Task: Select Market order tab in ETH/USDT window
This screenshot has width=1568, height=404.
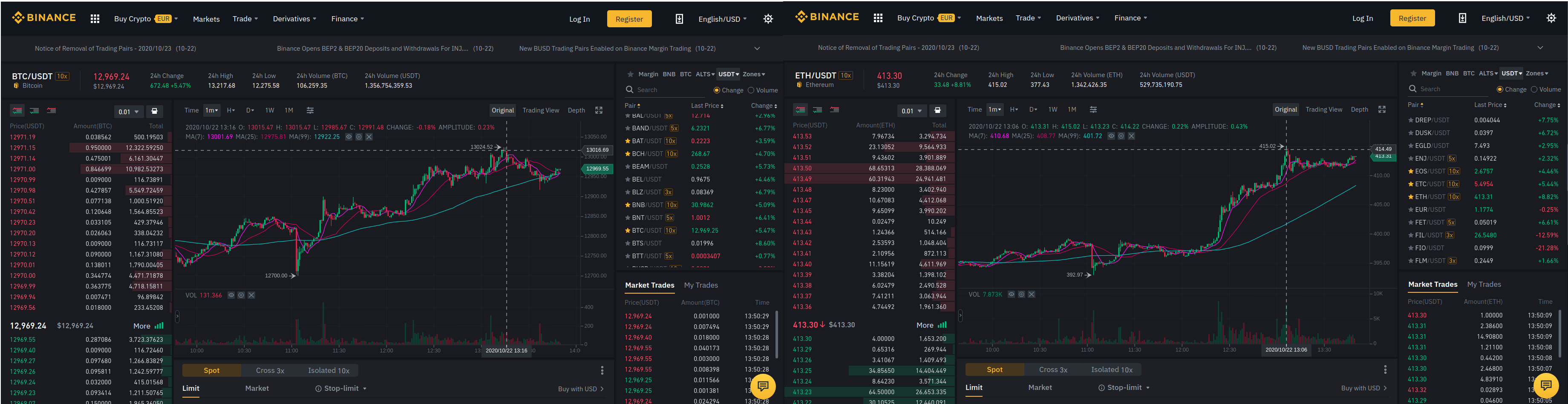Action: [1040, 387]
